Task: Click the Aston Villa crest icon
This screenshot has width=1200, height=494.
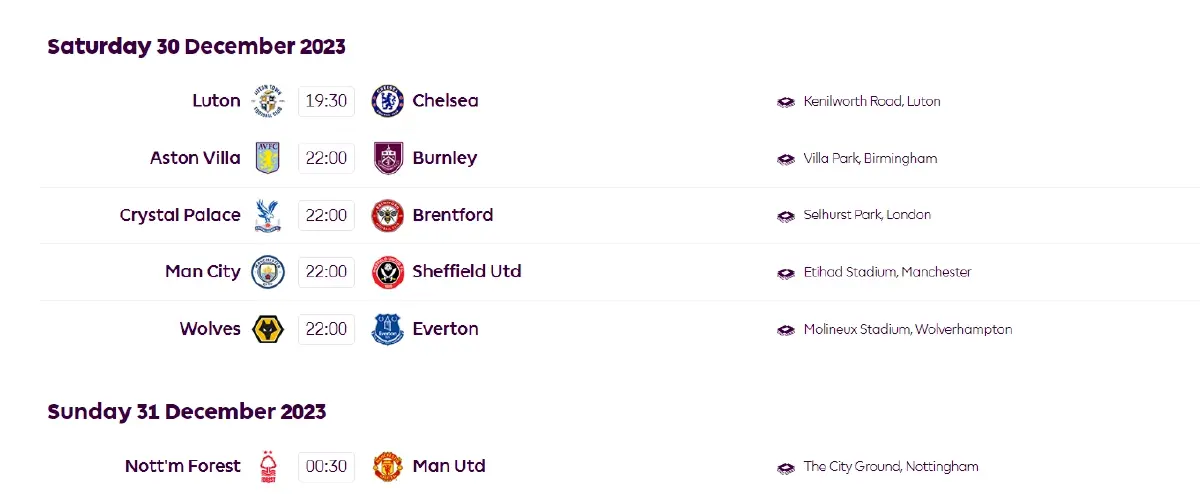Action: click(x=268, y=158)
